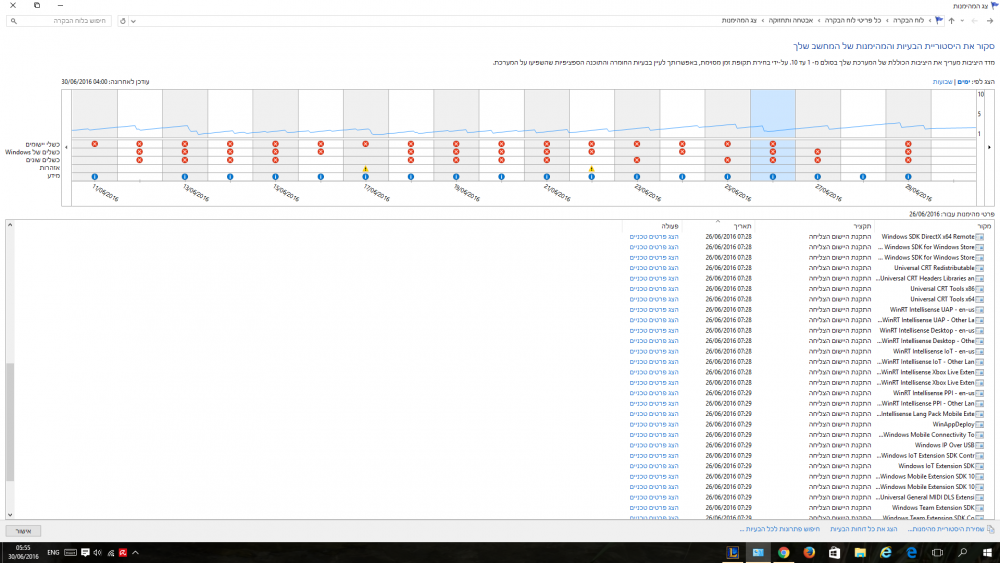This screenshot has height=563, width=1000.
Task: Navigate to 'אבטחה ותחזוקה' breadcrumb
Action: (791, 21)
